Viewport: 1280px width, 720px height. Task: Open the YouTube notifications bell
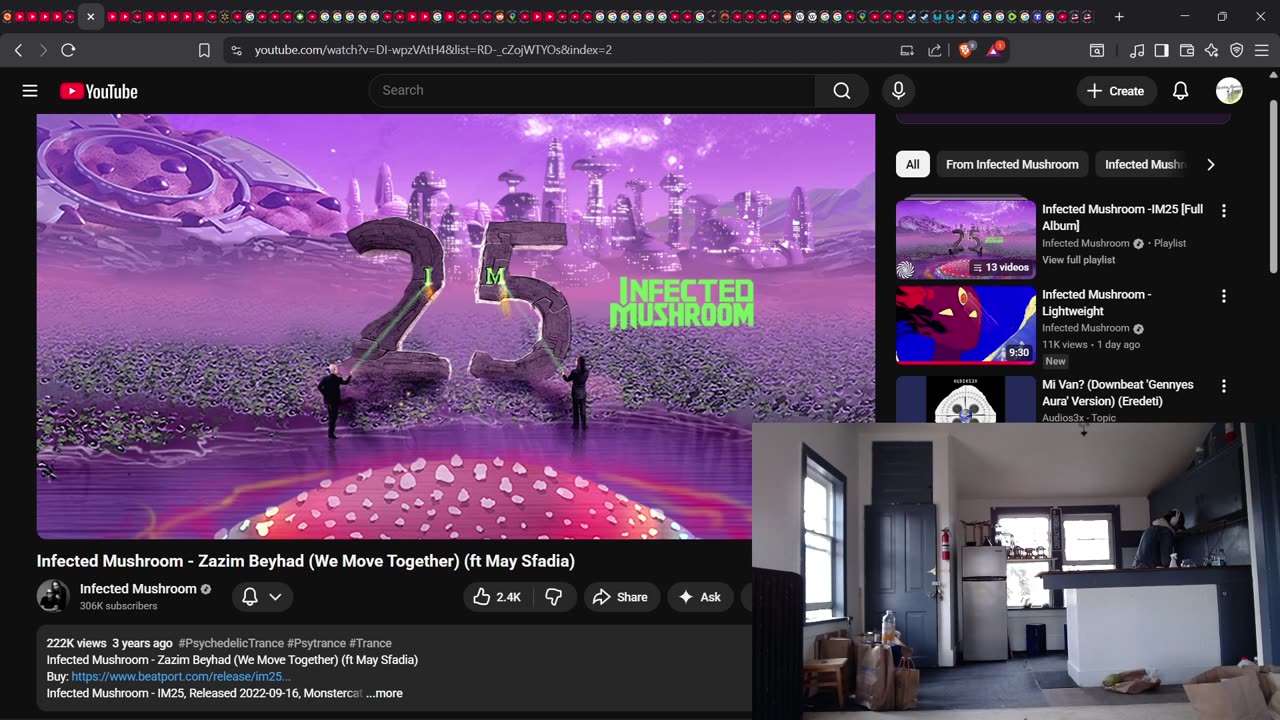1180,91
